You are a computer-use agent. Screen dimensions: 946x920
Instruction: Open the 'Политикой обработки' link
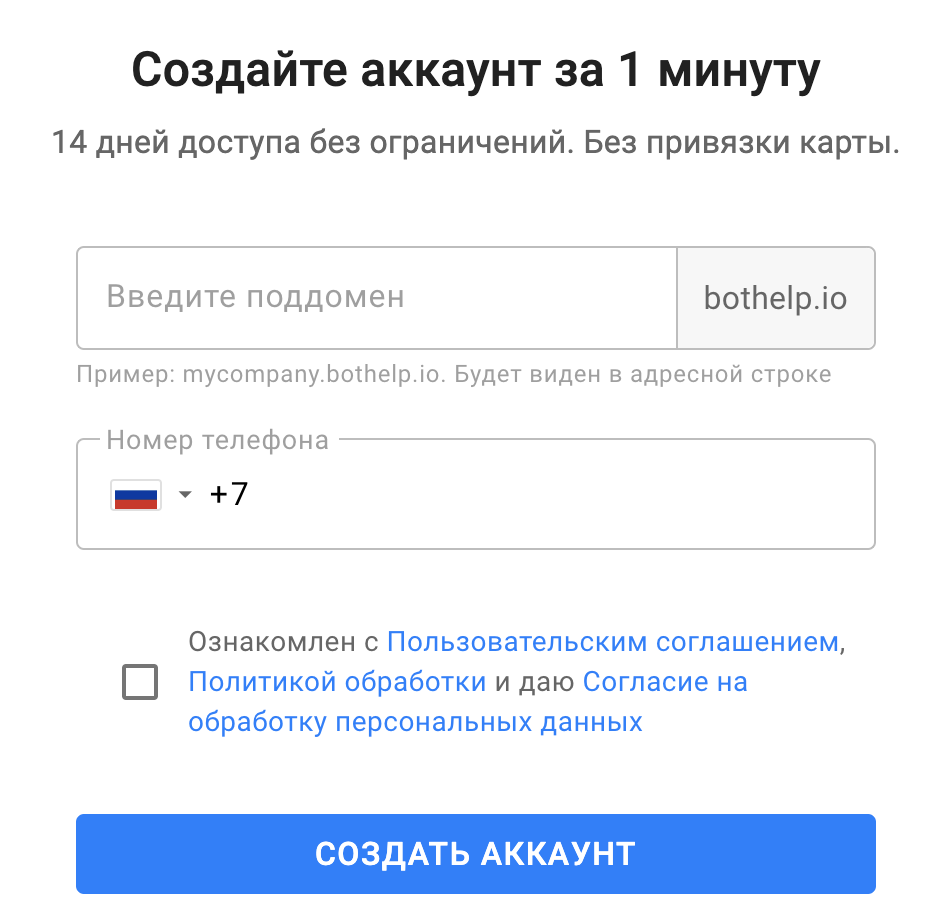click(x=337, y=682)
